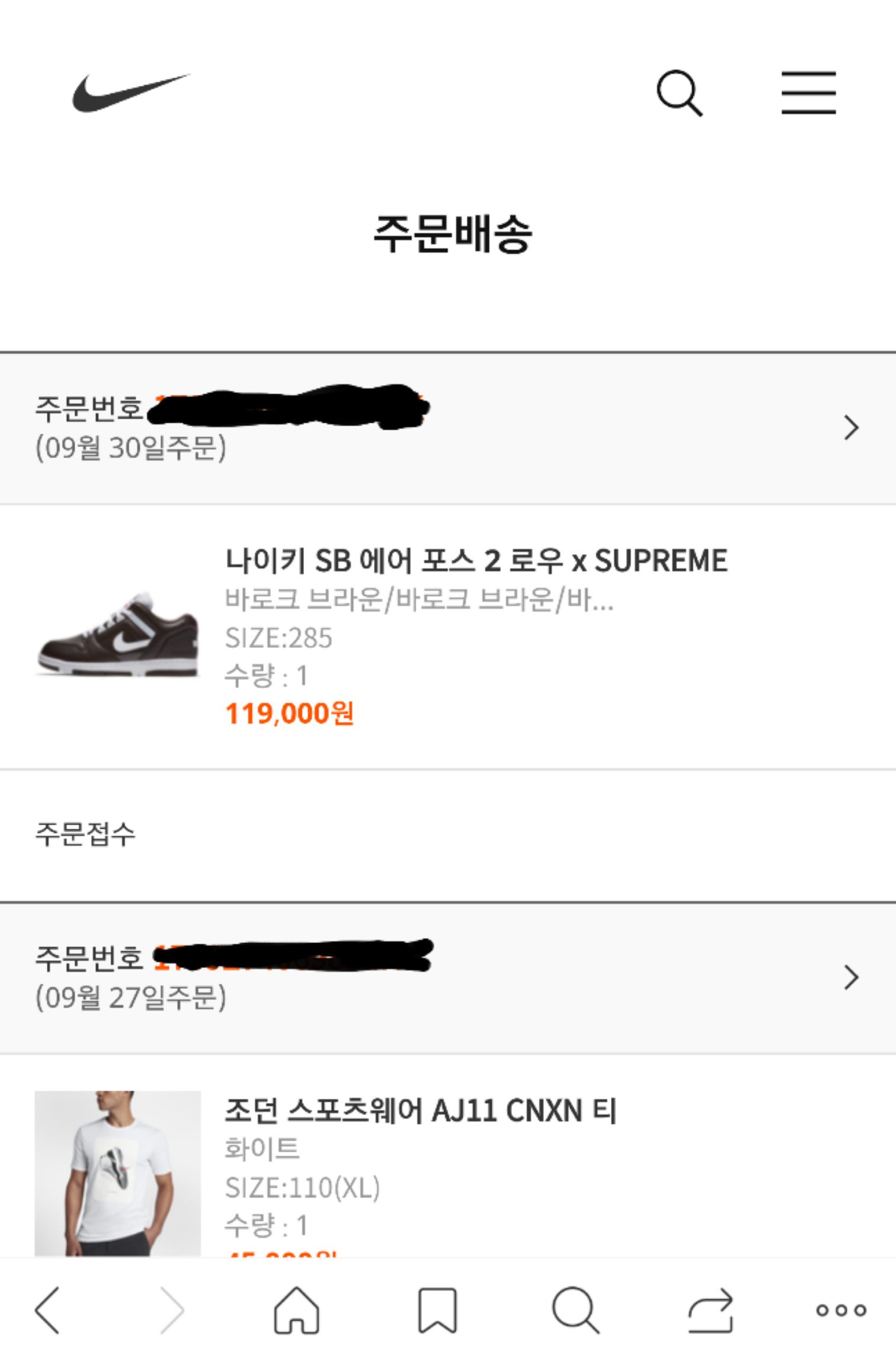Tap the browser forward arrow
The height and width of the screenshot is (1355, 896).
point(172,1310)
